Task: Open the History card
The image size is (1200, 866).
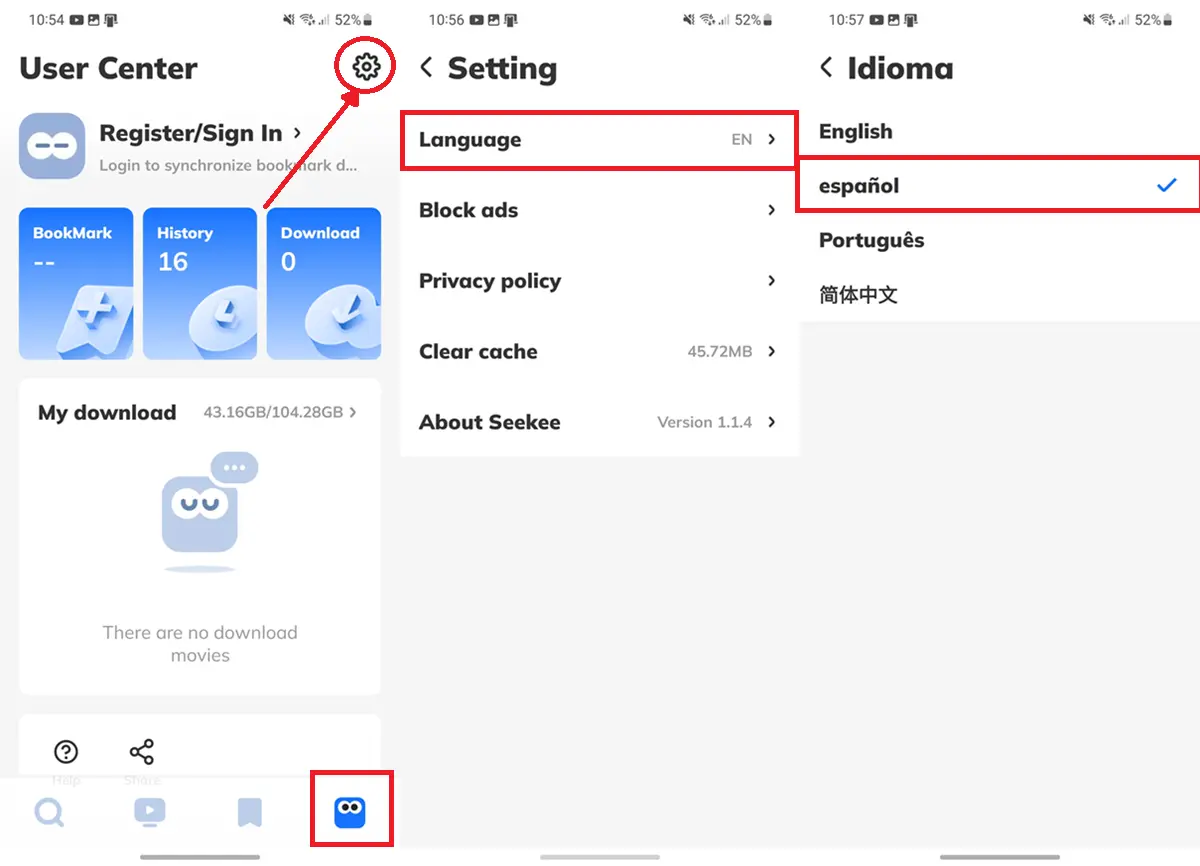Action: coord(200,283)
